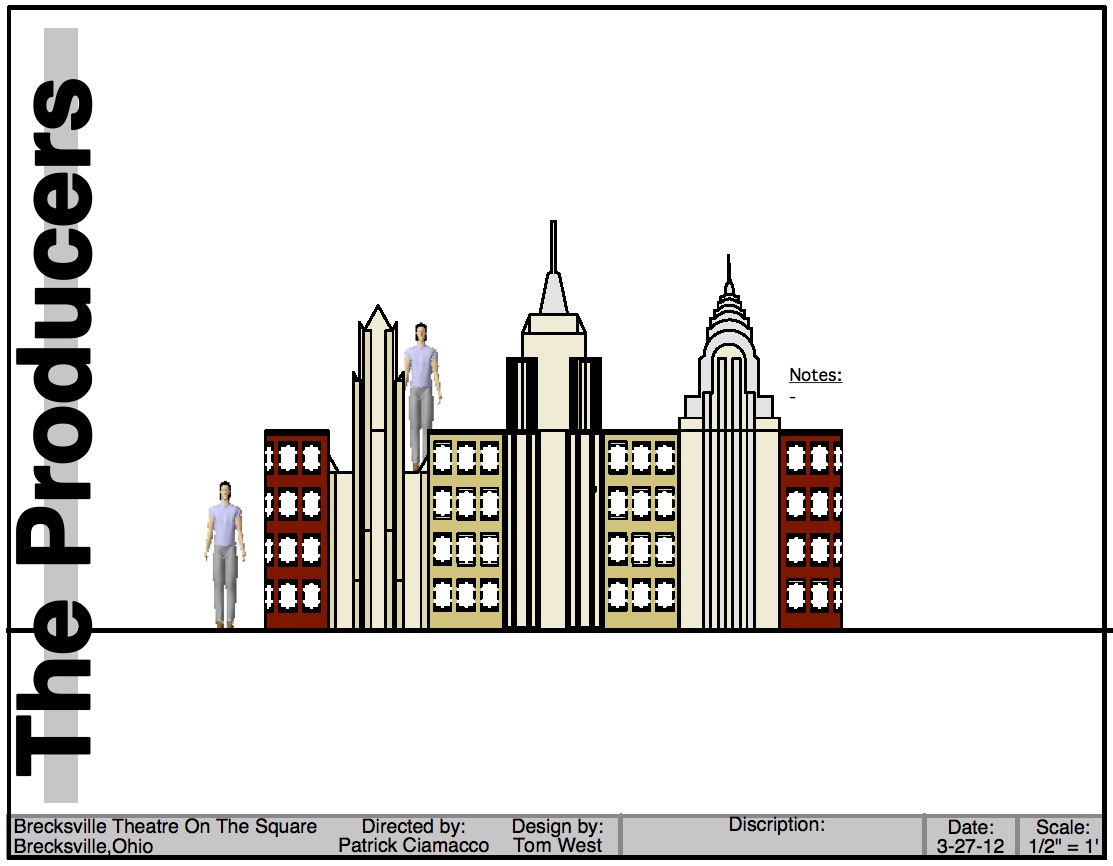Click the "Brecksville,Ohio" location text

pos(84,846)
